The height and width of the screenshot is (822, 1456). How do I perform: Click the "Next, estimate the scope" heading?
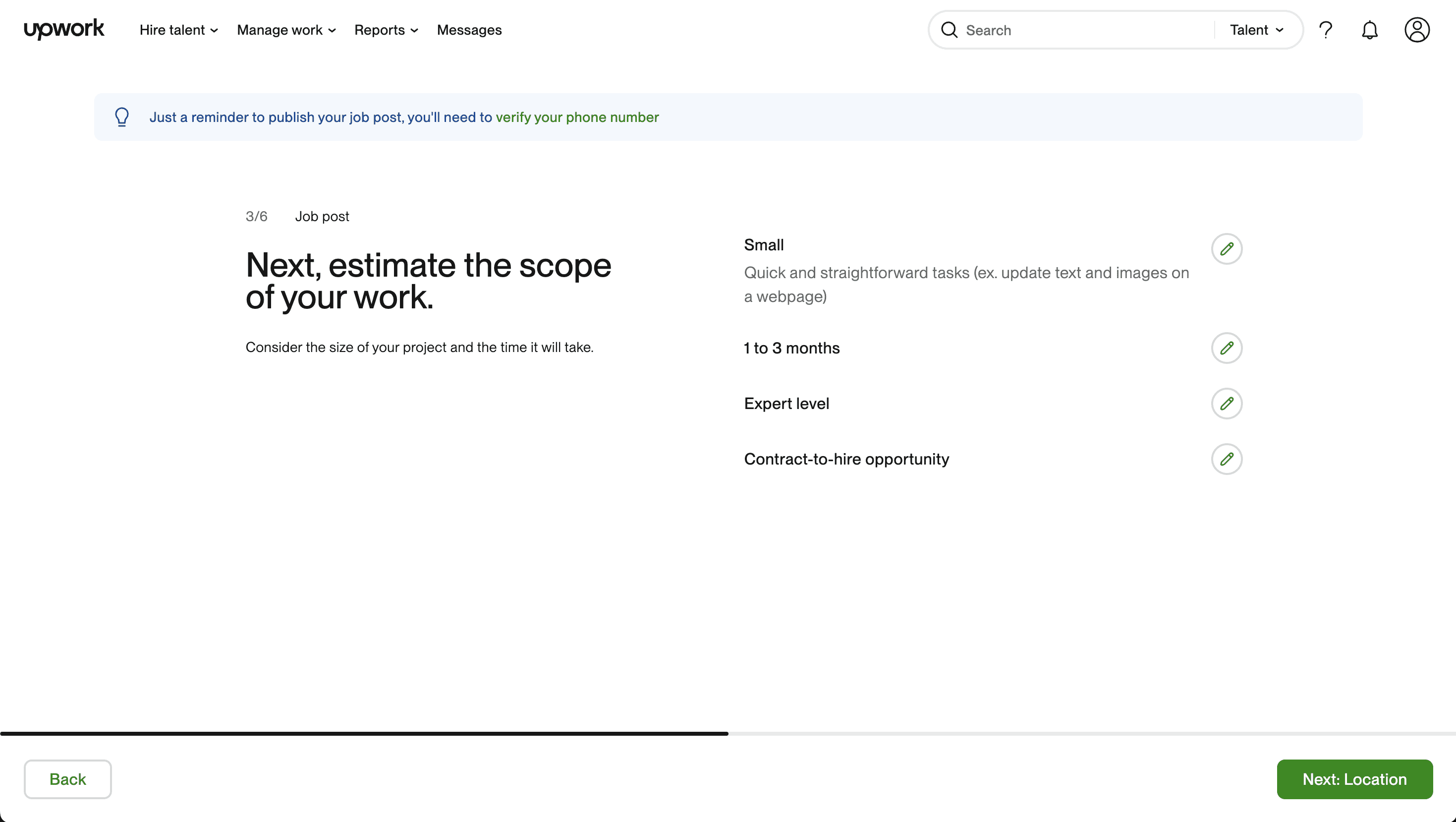pos(429,281)
